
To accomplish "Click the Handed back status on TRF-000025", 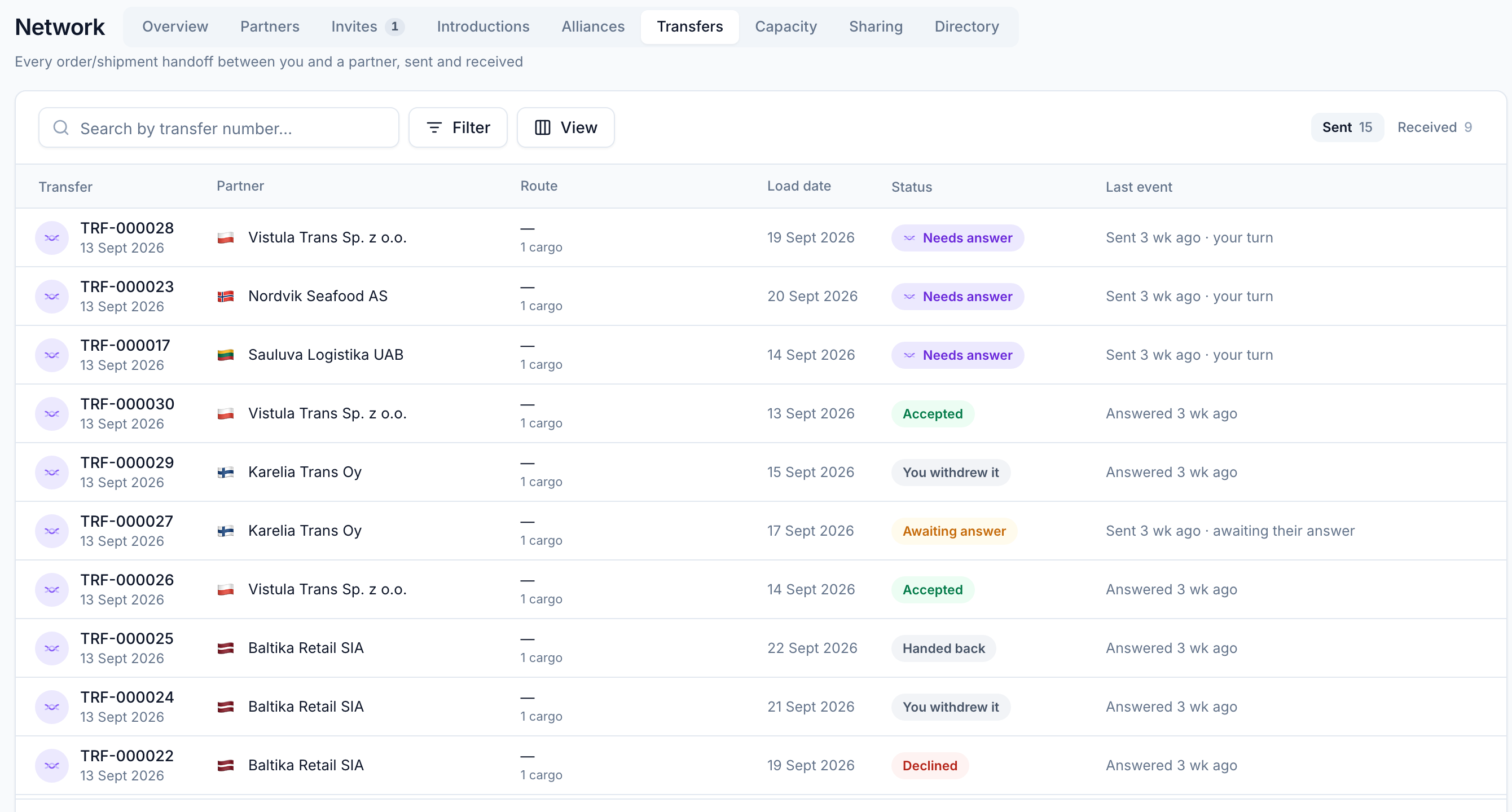I will [x=943, y=648].
